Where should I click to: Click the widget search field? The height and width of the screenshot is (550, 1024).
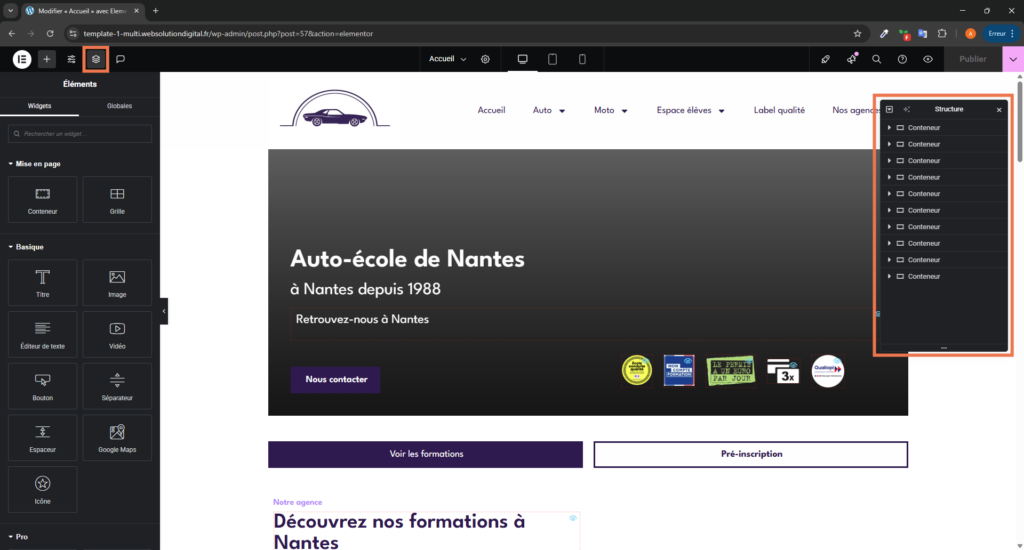click(80, 134)
